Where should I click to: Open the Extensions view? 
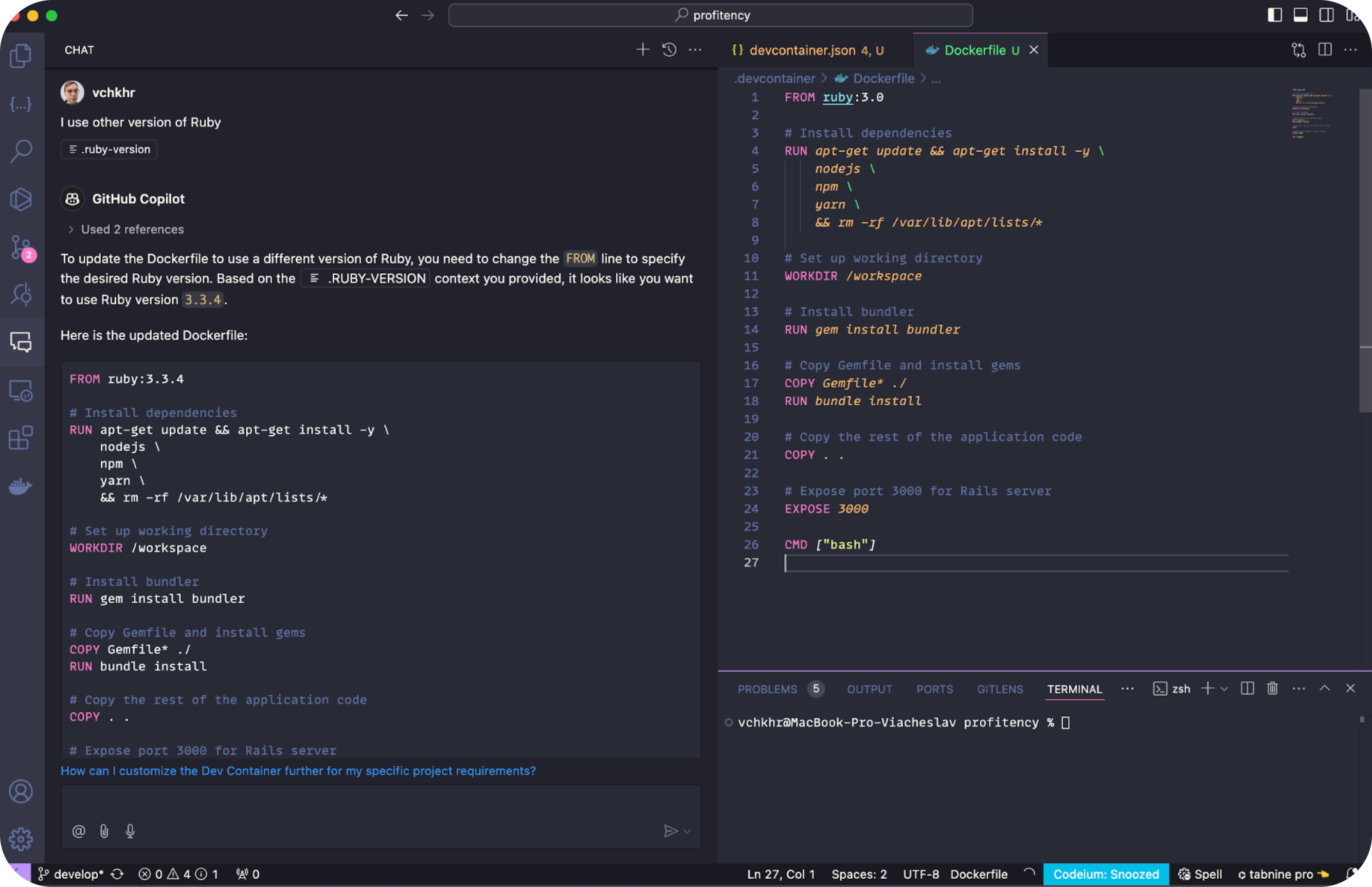tap(21, 438)
